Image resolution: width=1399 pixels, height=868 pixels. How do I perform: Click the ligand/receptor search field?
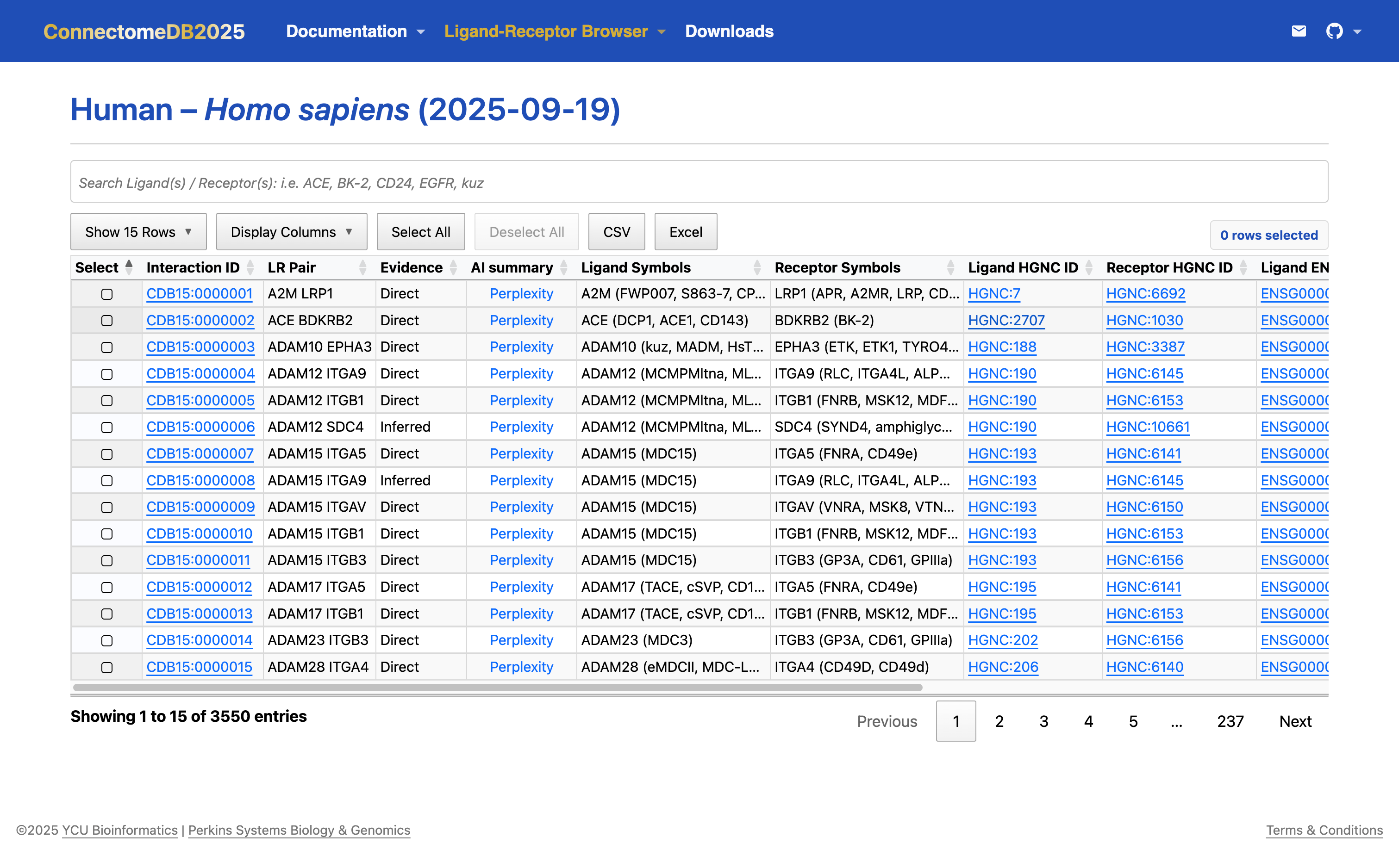tap(699, 183)
